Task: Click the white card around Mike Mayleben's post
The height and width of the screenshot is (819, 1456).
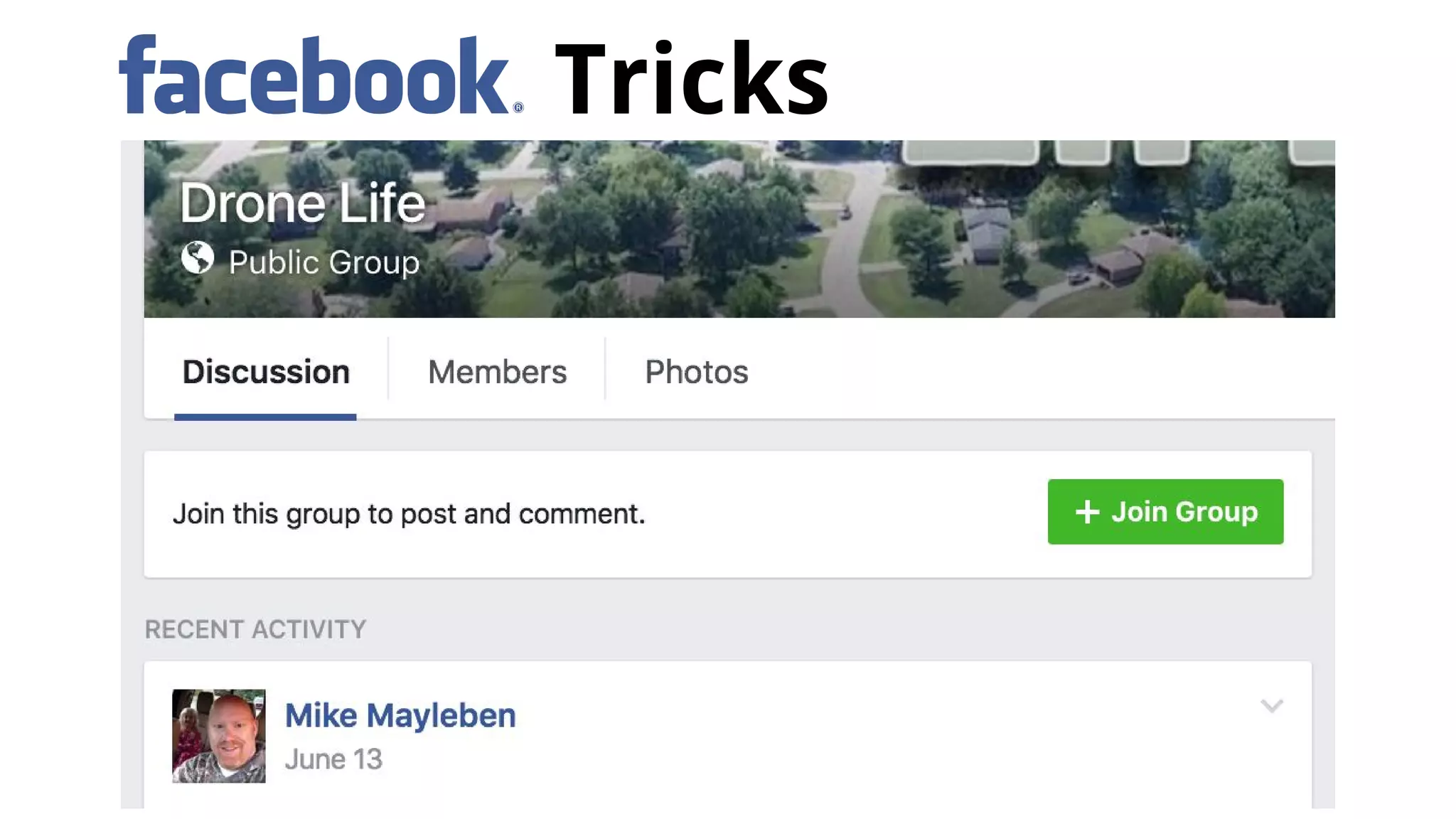Action: click(728, 735)
